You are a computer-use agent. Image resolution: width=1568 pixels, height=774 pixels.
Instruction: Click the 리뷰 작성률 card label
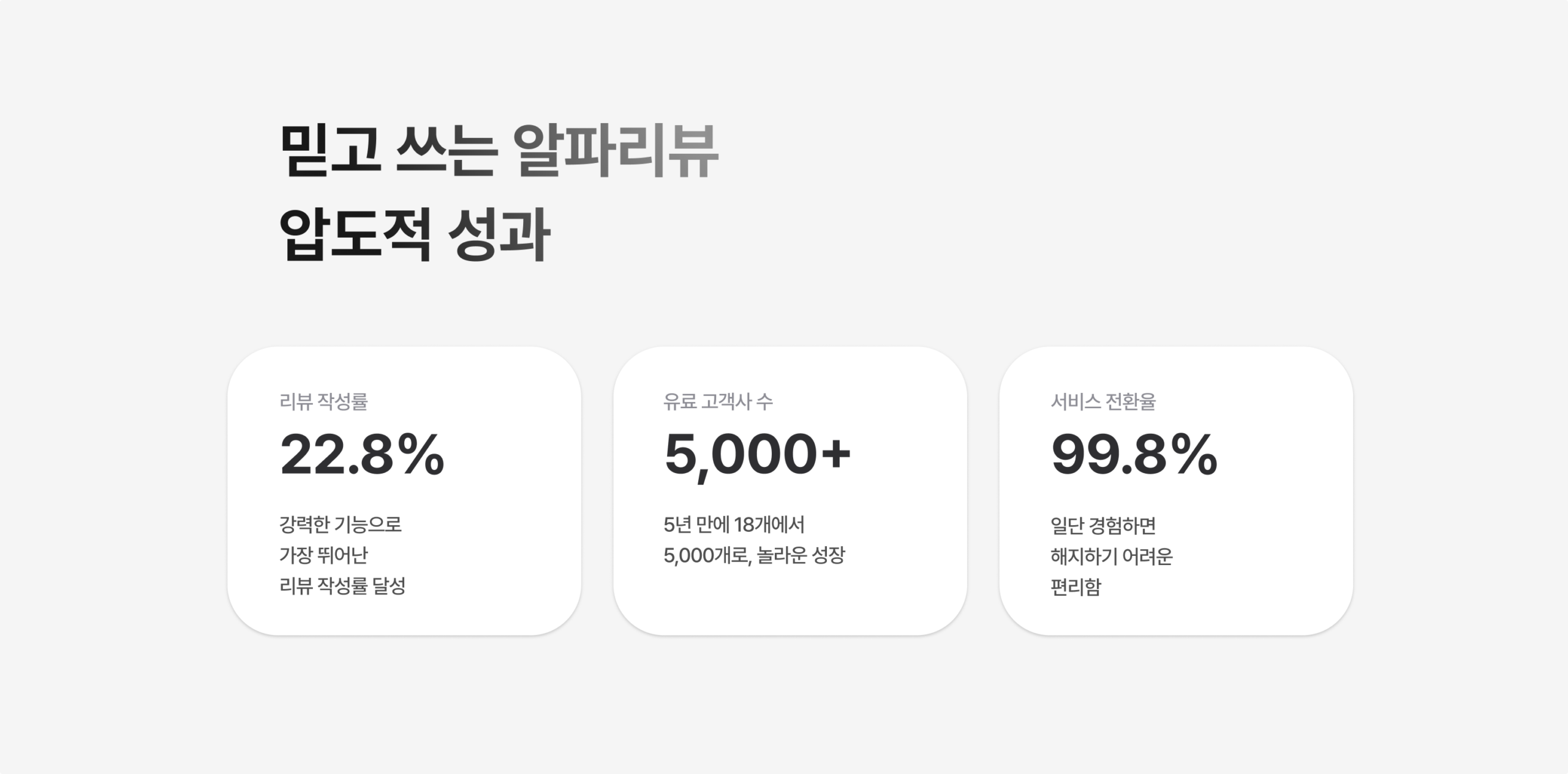[x=323, y=402]
